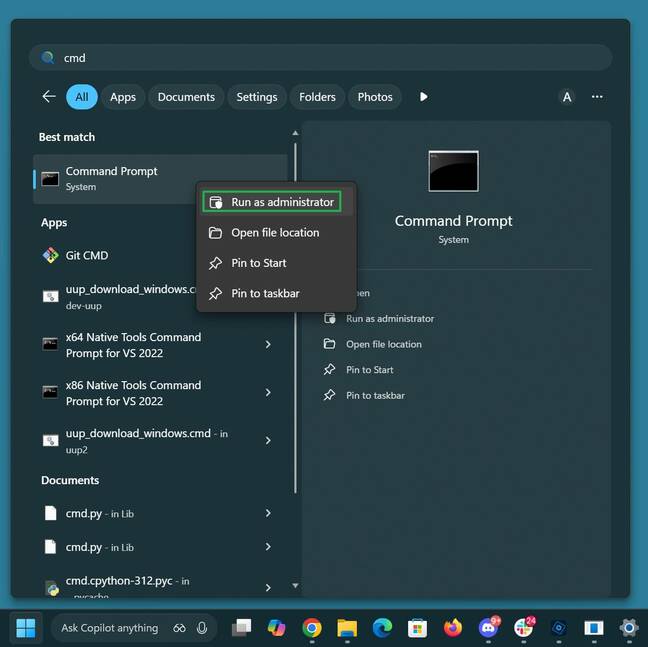Screen dimensions: 648x647
Task: Open the three-dot more options menu
Action: coord(597,97)
